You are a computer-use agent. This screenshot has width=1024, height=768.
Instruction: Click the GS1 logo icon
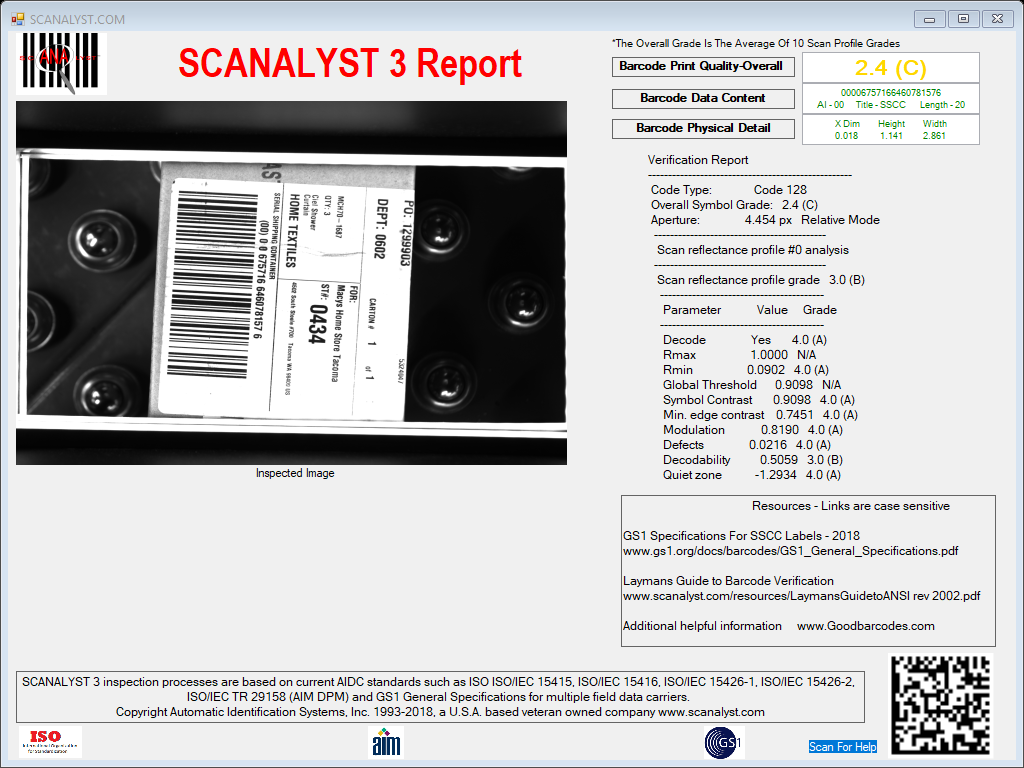coord(724,743)
